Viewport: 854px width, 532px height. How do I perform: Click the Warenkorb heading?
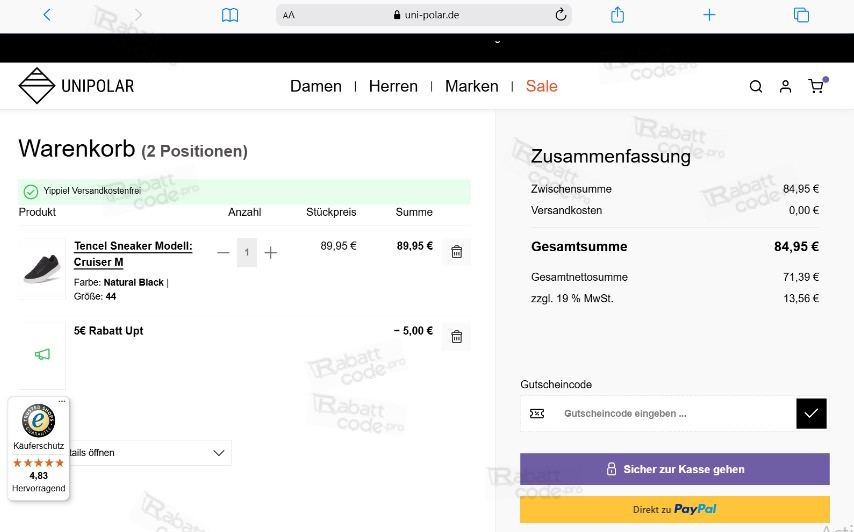pos(77,148)
